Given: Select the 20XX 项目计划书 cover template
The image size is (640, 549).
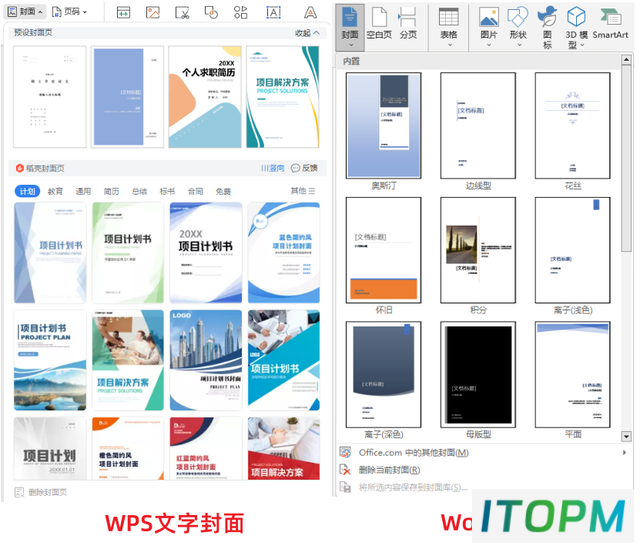Looking at the screenshot, I should pyautogui.click(x=206, y=252).
